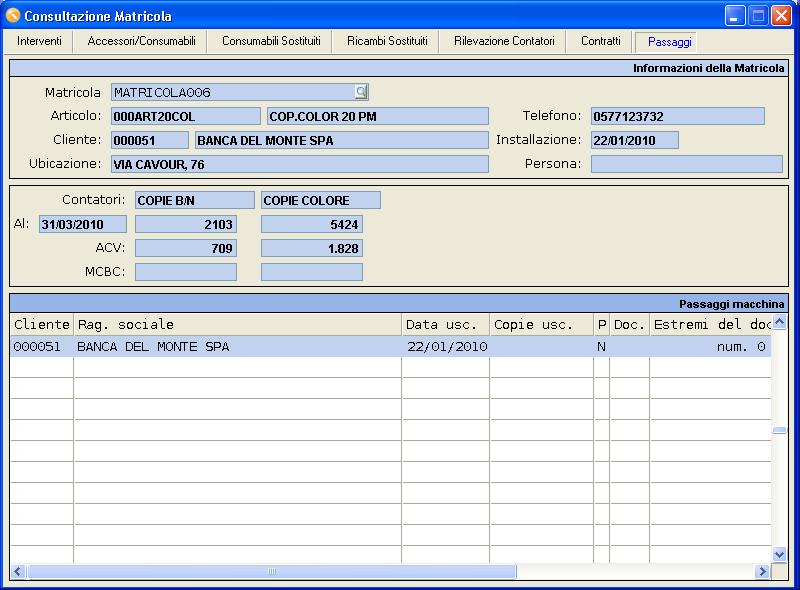Click the horizontal scrollbar thumb
Image resolution: width=800 pixels, height=590 pixels.
[271, 572]
